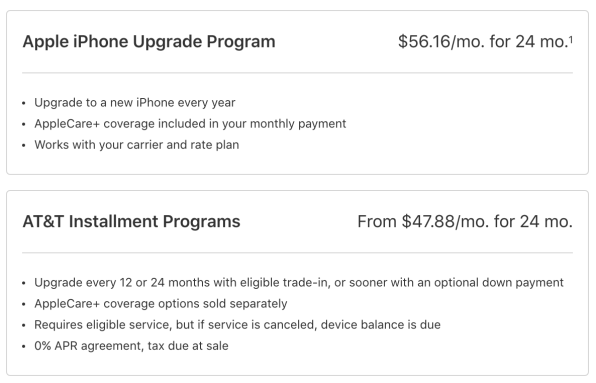Image resolution: width=596 pixels, height=383 pixels.
Task: Click AppleCare+ coverage options sold separately
Action: point(161,304)
